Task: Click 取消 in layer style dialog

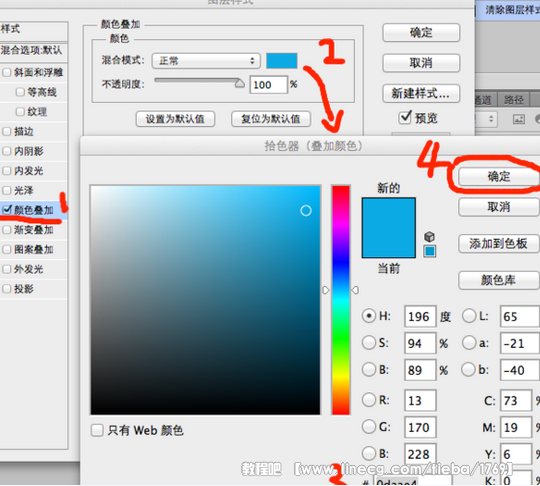Action: tap(421, 63)
